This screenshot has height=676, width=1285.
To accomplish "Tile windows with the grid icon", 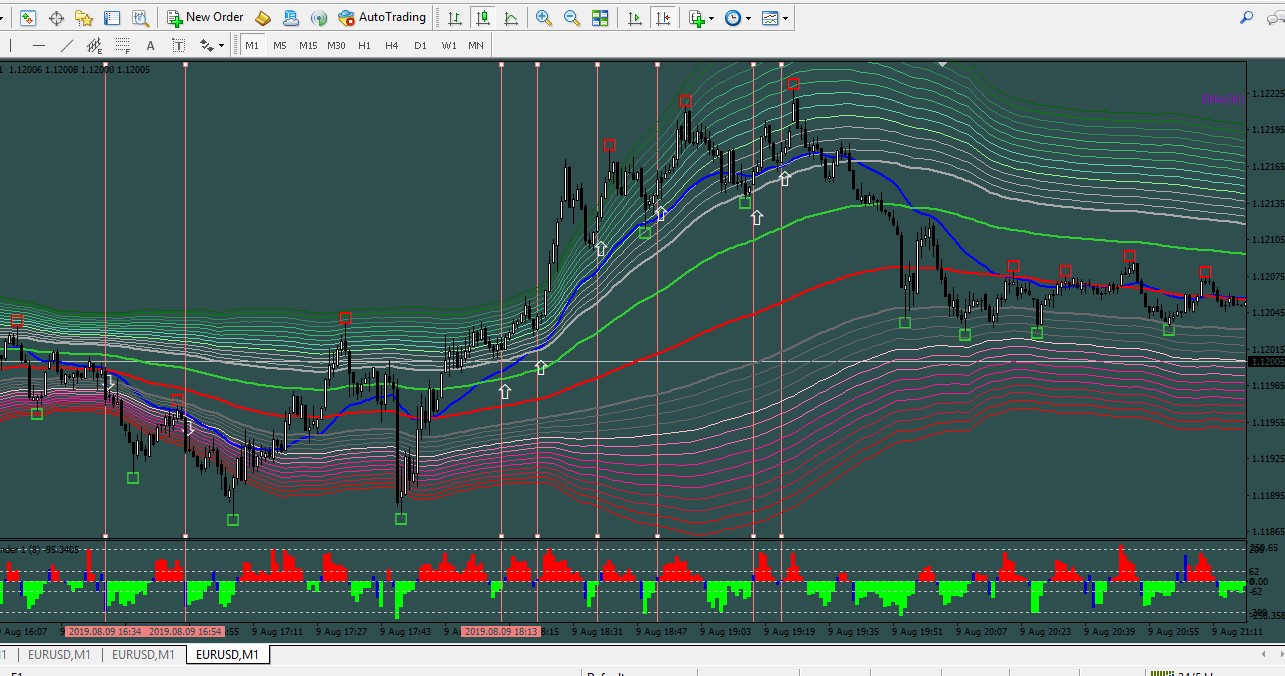I will (600, 18).
